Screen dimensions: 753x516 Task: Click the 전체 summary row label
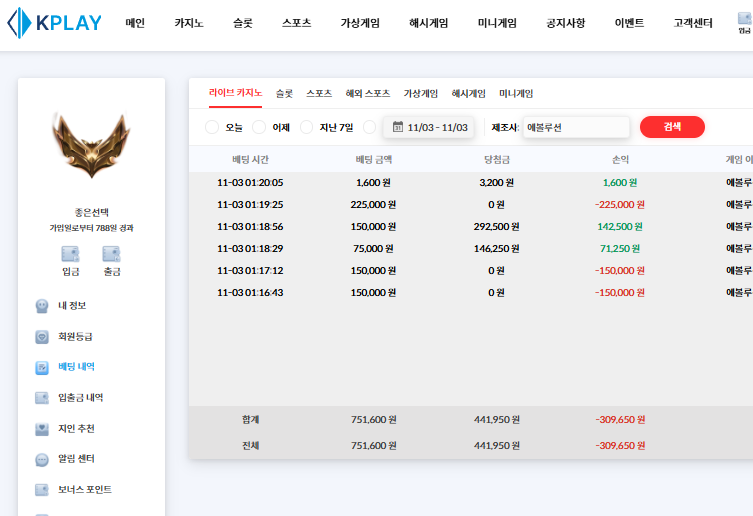click(251, 445)
